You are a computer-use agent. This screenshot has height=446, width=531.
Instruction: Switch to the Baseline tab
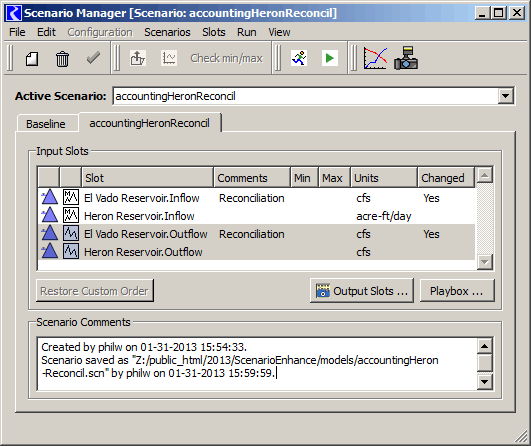click(46, 124)
